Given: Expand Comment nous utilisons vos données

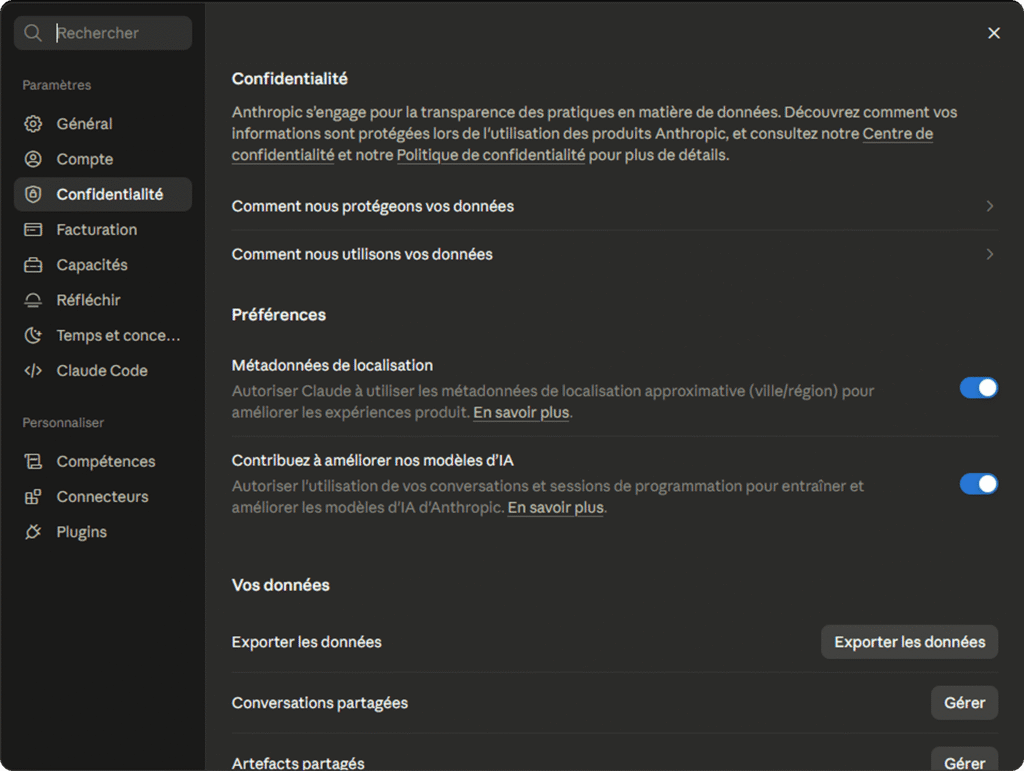Looking at the screenshot, I should 615,254.
